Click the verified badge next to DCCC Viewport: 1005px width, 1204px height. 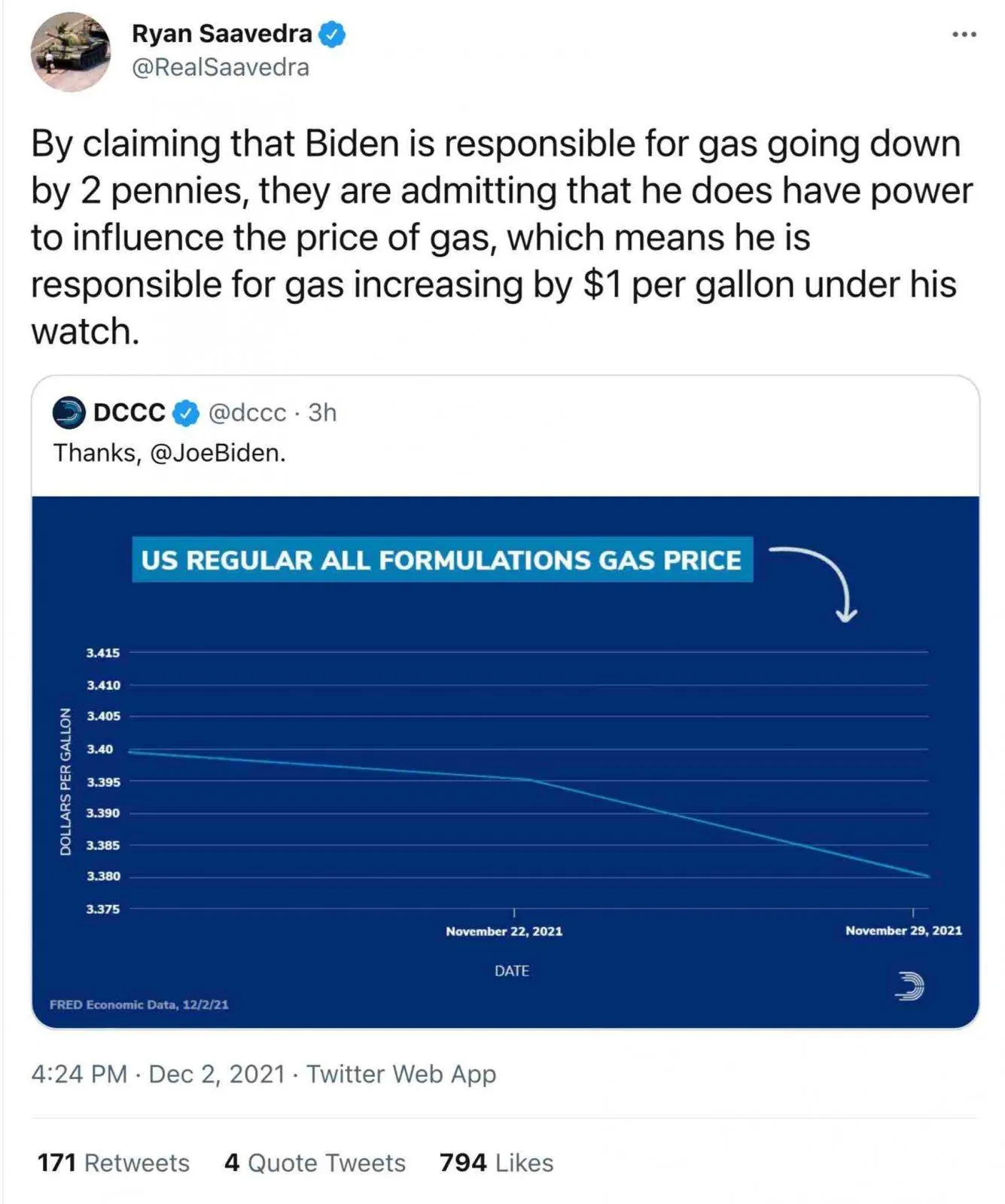coord(186,413)
